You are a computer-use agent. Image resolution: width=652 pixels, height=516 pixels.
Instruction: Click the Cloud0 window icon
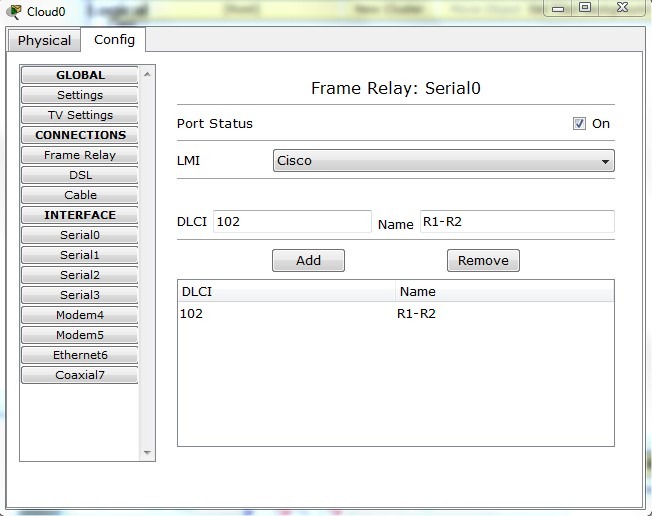pyautogui.click(x=15, y=11)
